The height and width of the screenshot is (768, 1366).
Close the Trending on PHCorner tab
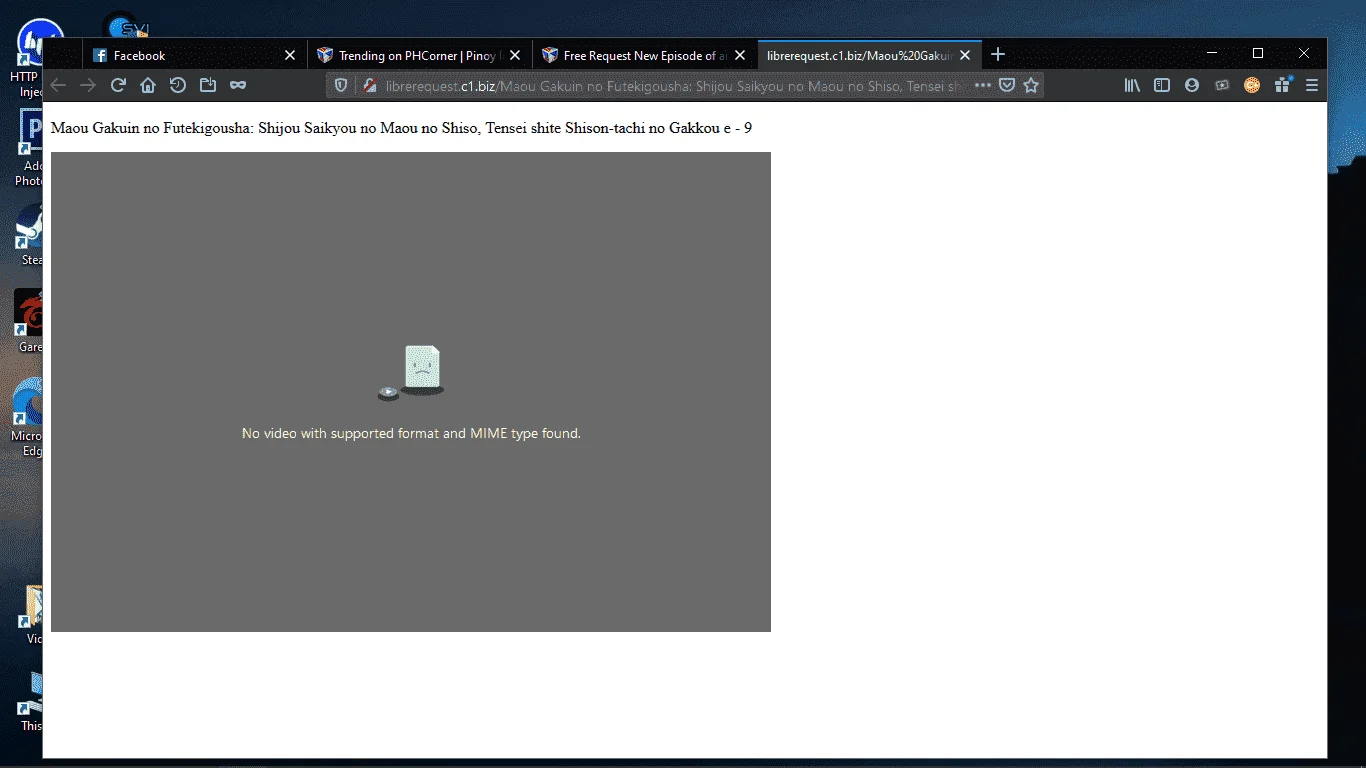(515, 56)
